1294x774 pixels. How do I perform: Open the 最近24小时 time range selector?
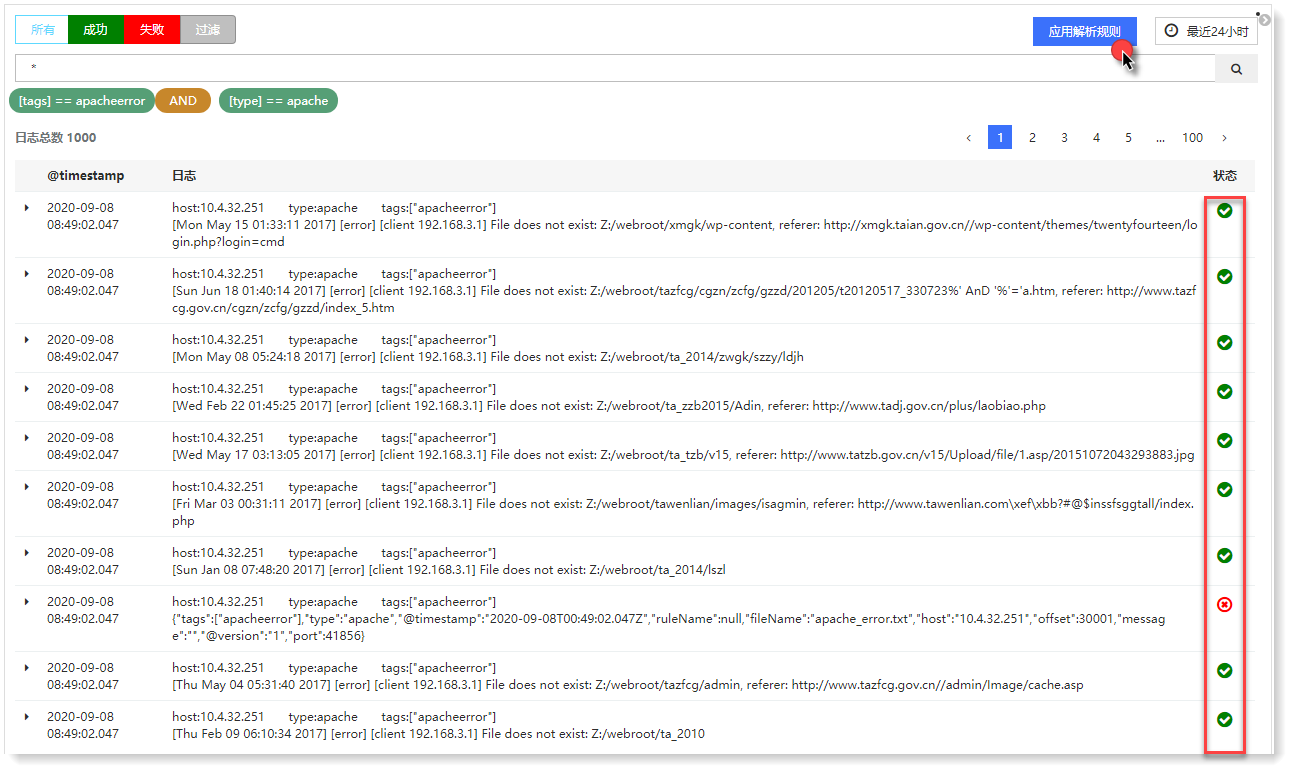click(1206, 31)
